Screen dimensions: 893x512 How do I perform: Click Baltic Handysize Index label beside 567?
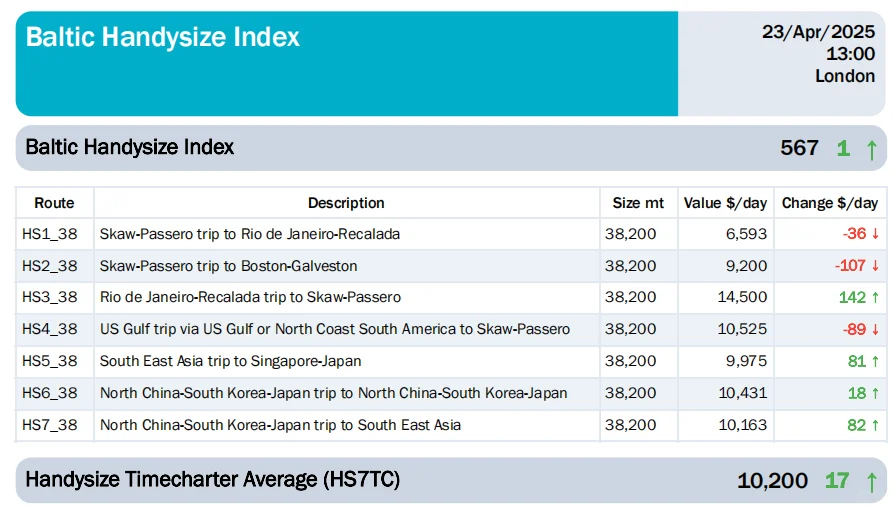(x=129, y=147)
